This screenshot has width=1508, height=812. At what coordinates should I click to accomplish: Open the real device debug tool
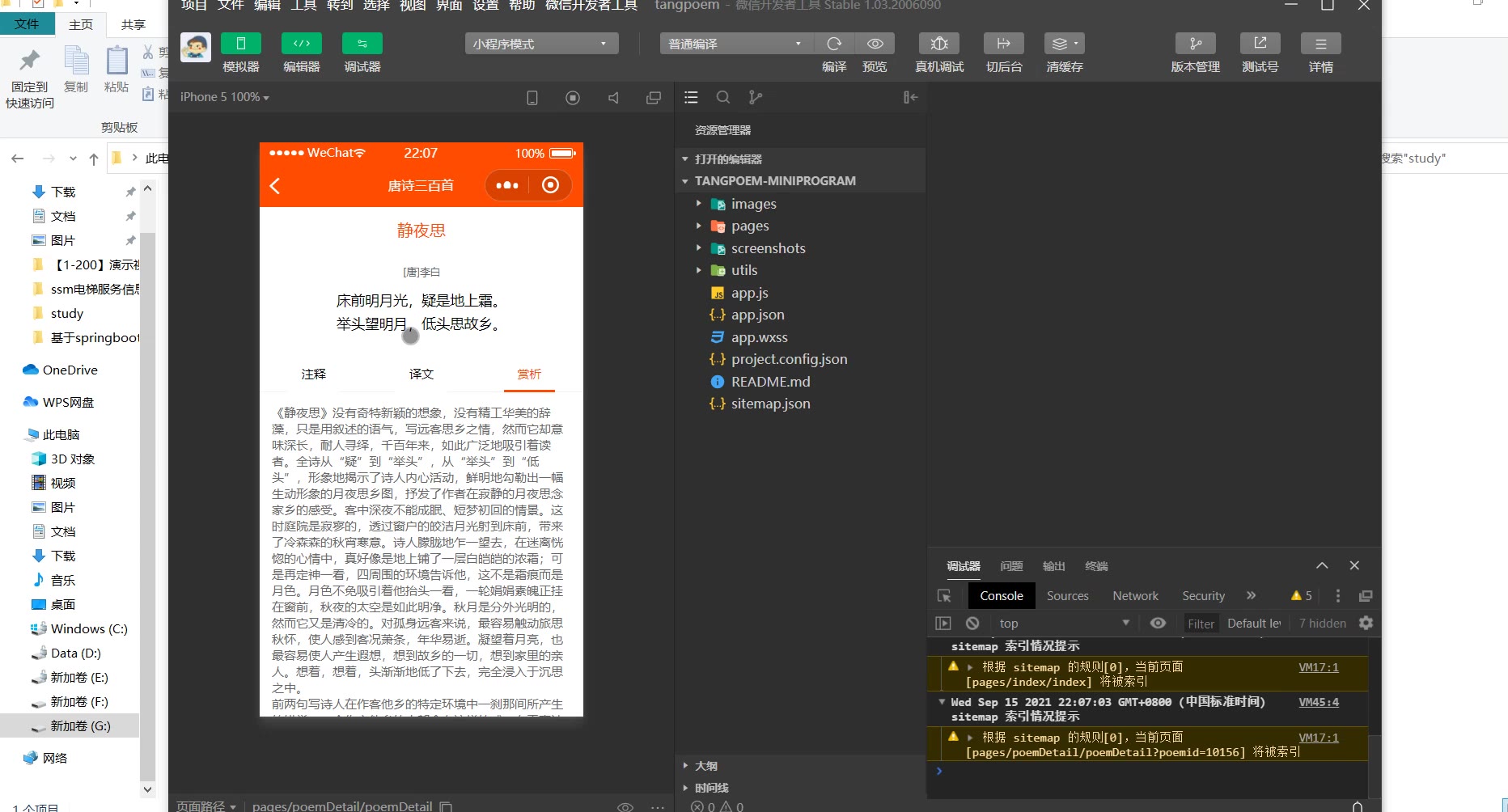[938, 44]
